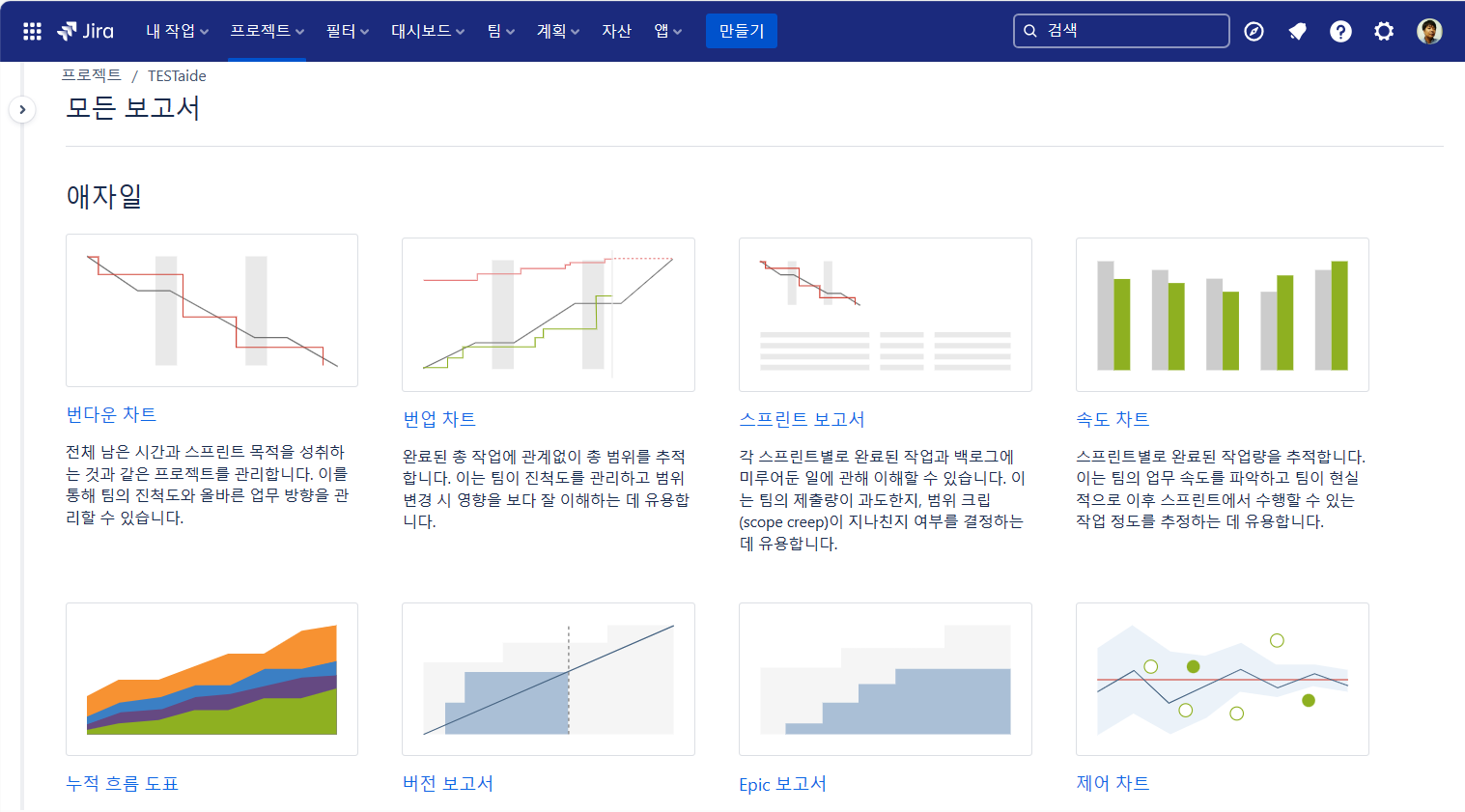Click the burndown chart thumbnail
1465x812 pixels.
pyautogui.click(x=211, y=310)
